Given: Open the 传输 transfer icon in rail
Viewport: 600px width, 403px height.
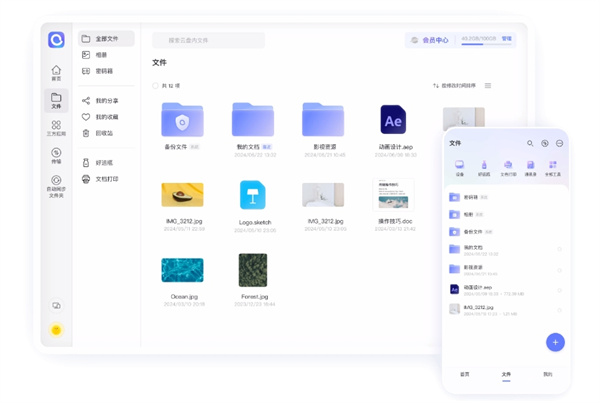Looking at the screenshot, I should (56, 155).
